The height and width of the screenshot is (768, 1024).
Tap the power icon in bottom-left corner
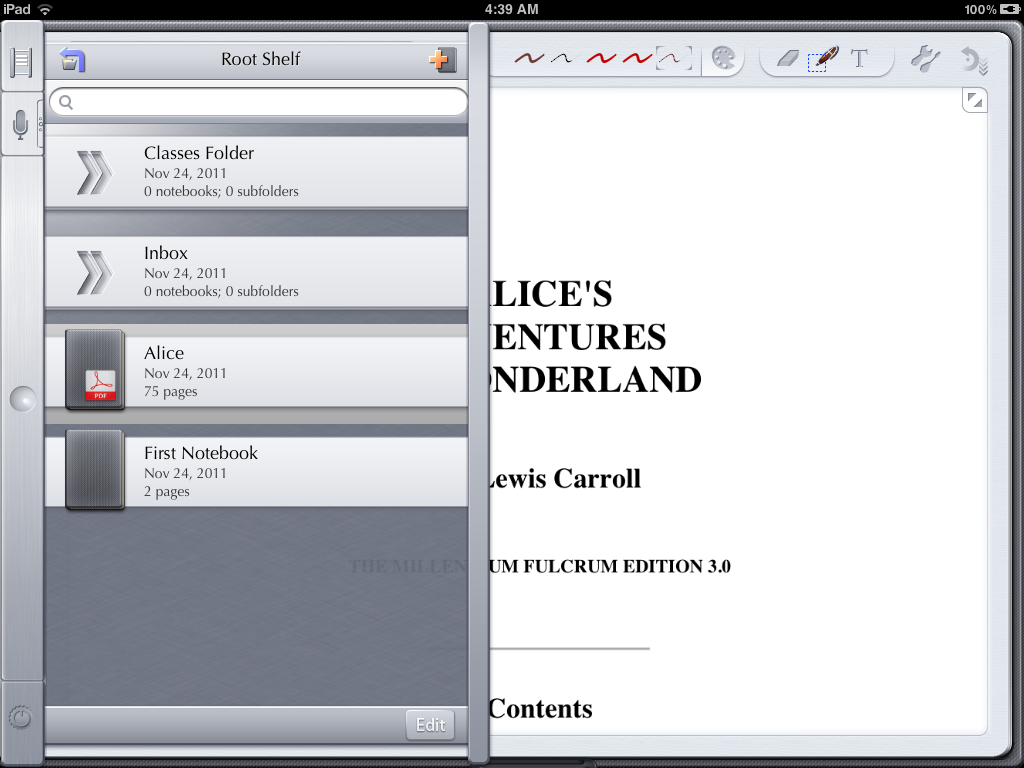click(x=21, y=718)
